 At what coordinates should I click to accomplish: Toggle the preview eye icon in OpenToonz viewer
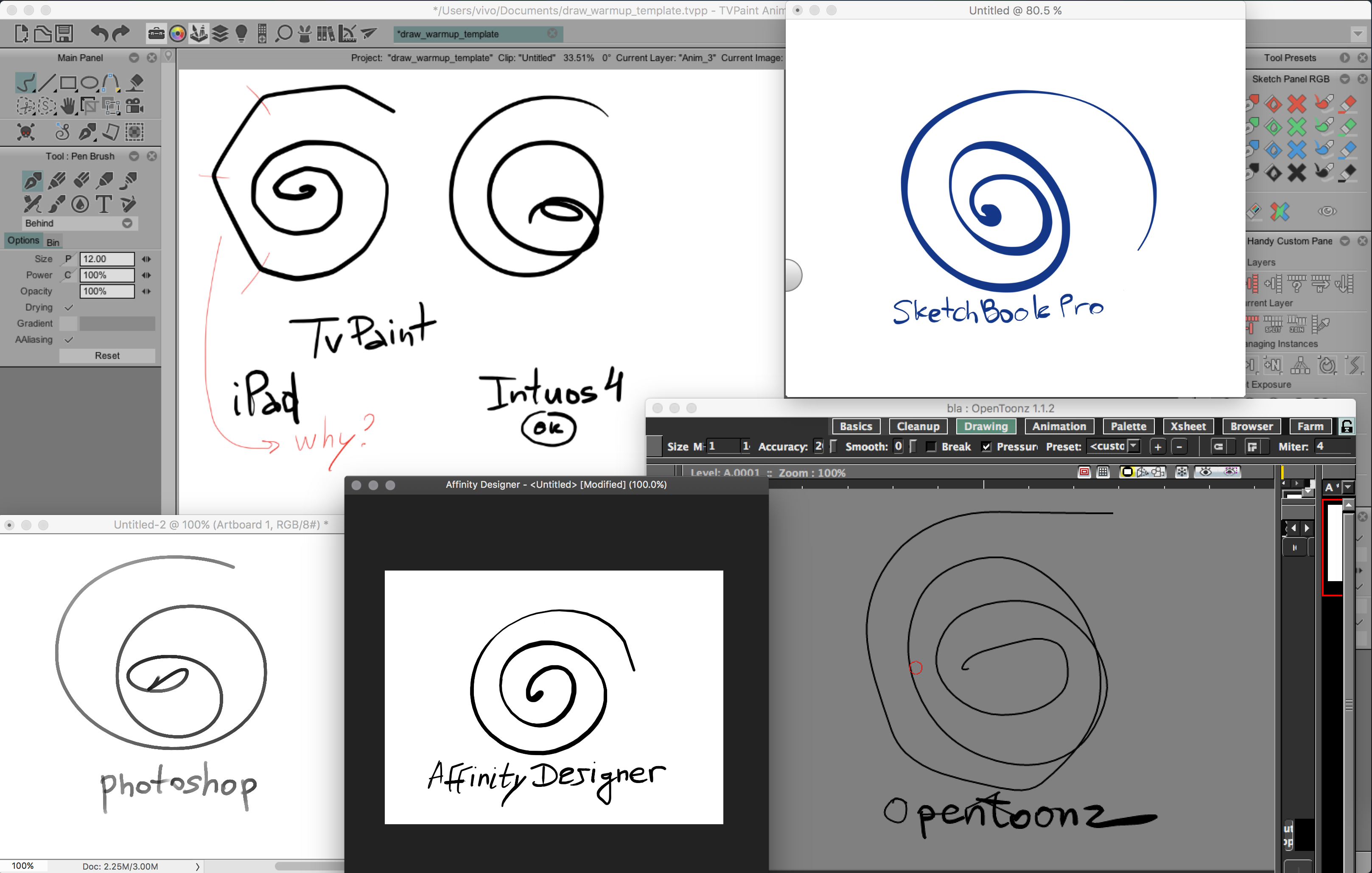(x=1205, y=472)
